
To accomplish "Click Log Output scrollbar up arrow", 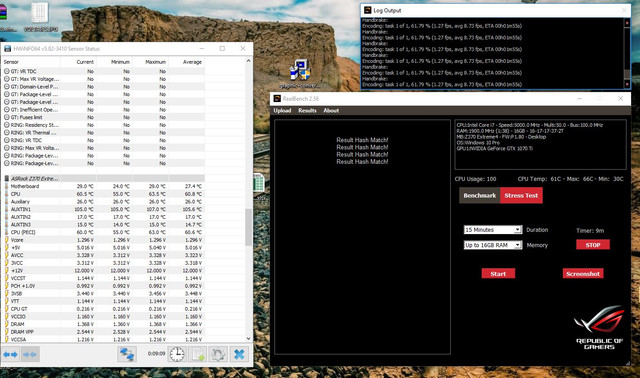I will [x=627, y=22].
